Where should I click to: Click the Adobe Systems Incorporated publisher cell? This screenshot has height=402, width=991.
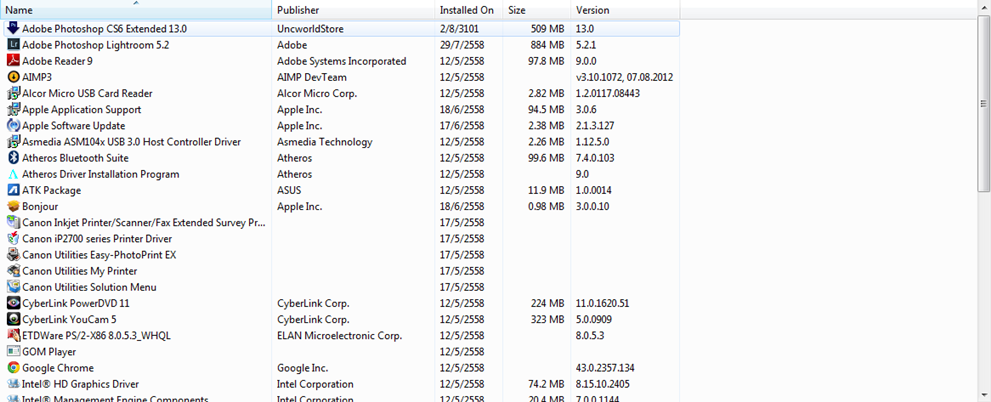point(341,61)
